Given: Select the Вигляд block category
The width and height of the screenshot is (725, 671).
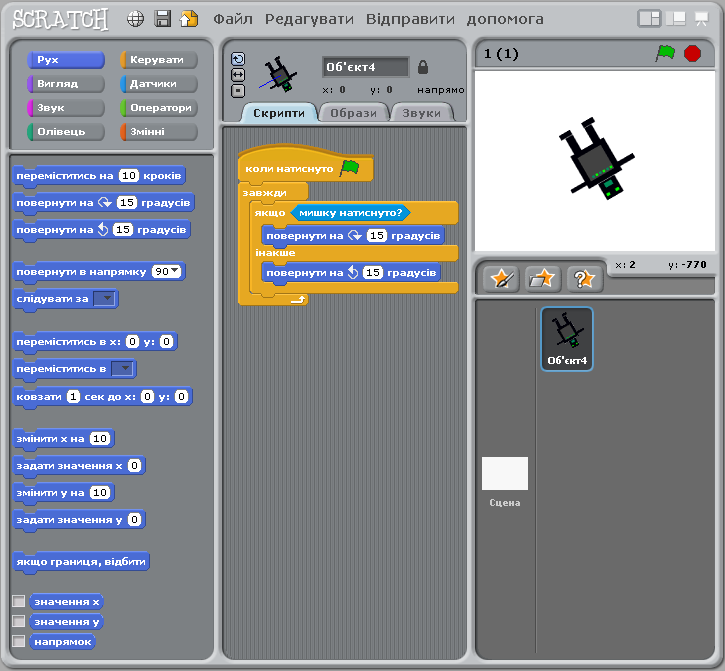Looking at the screenshot, I should (66, 84).
